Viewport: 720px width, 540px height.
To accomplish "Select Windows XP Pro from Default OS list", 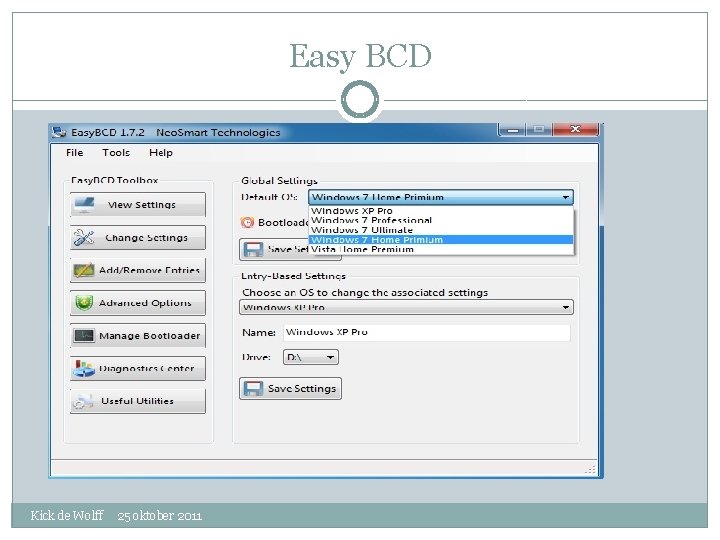I will pyautogui.click(x=441, y=211).
